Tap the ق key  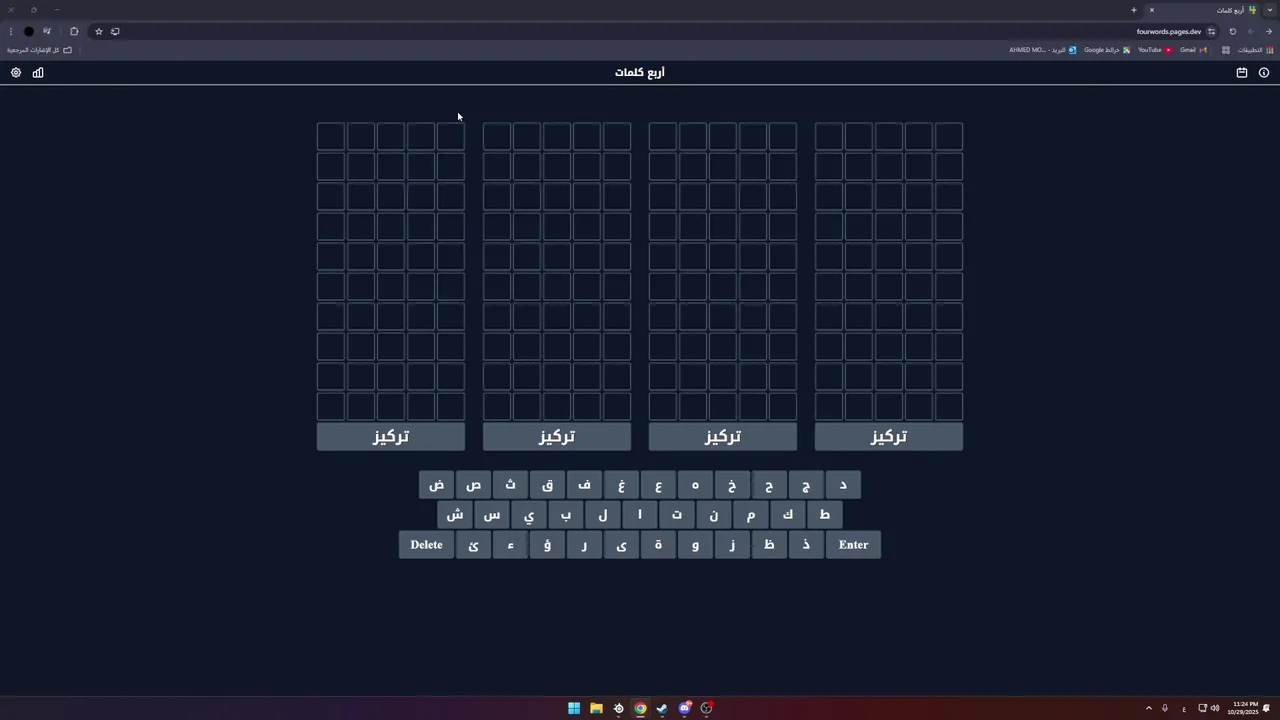(x=547, y=485)
